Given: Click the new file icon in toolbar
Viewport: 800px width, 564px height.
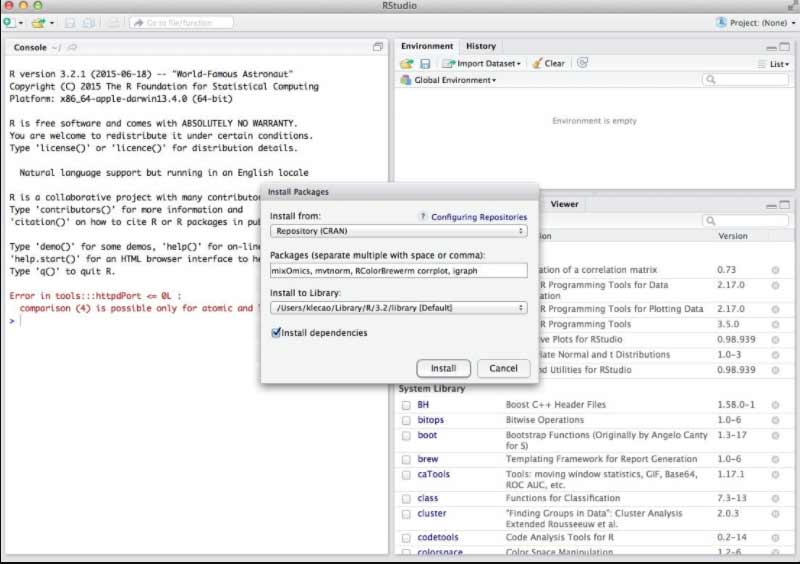Looking at the screenshot, I should [x=9, y=22].
